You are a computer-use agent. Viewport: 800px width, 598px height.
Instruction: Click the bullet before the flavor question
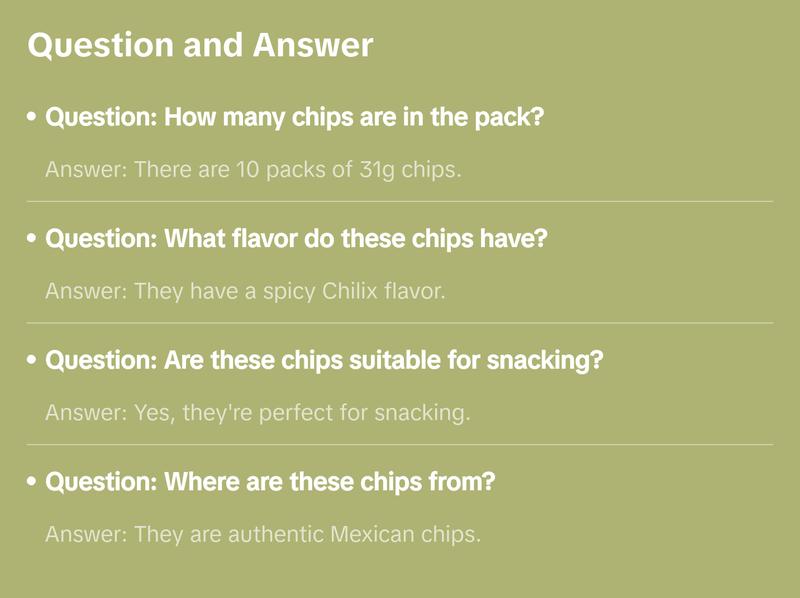point(33,240)
